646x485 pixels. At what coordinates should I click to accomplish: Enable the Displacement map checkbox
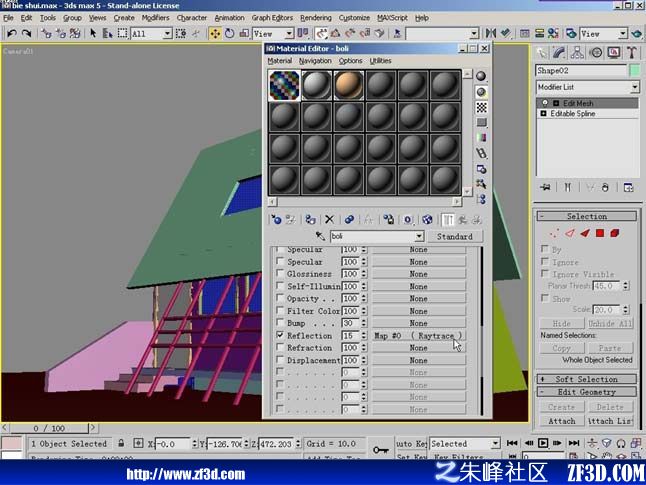(280, 360)
